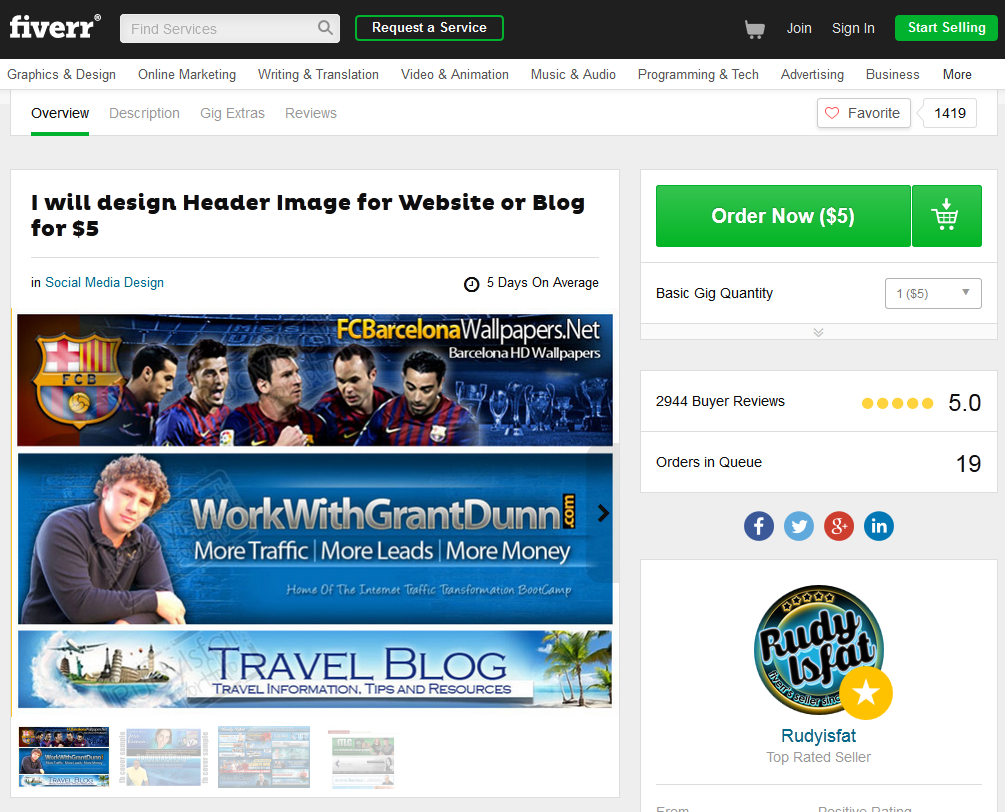Open Programming & Tech category
Screen dimensions: 1005x812
pyautogui.click(x=698, y=74)
